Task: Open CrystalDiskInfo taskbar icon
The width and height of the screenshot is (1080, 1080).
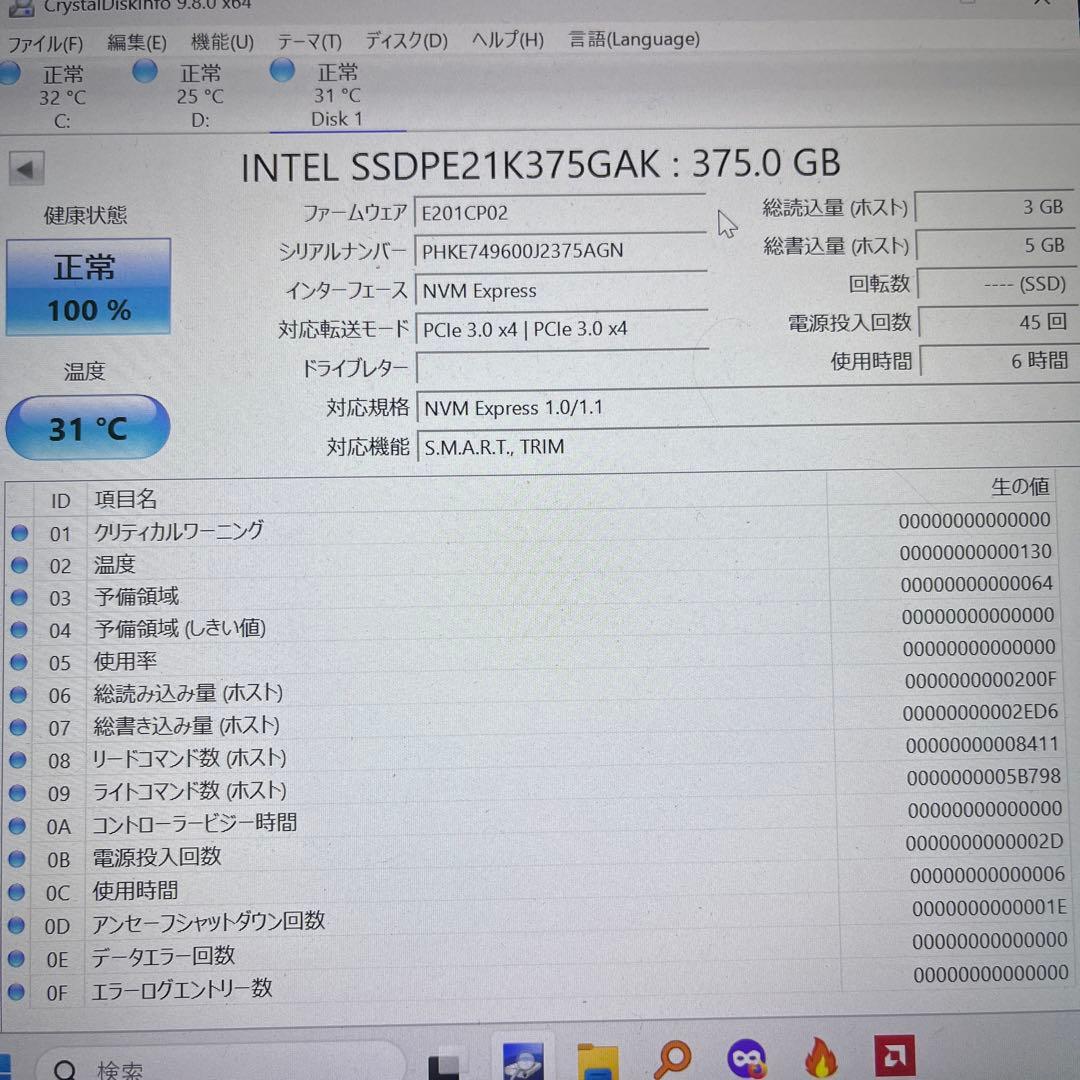Action: pyautogui.click(x=523, y=1061)
